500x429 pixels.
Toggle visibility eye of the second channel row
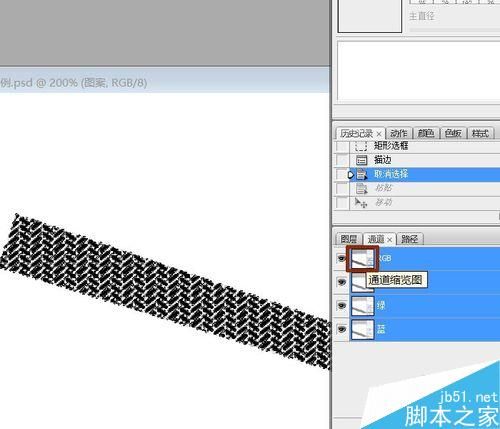coord(341,282)
